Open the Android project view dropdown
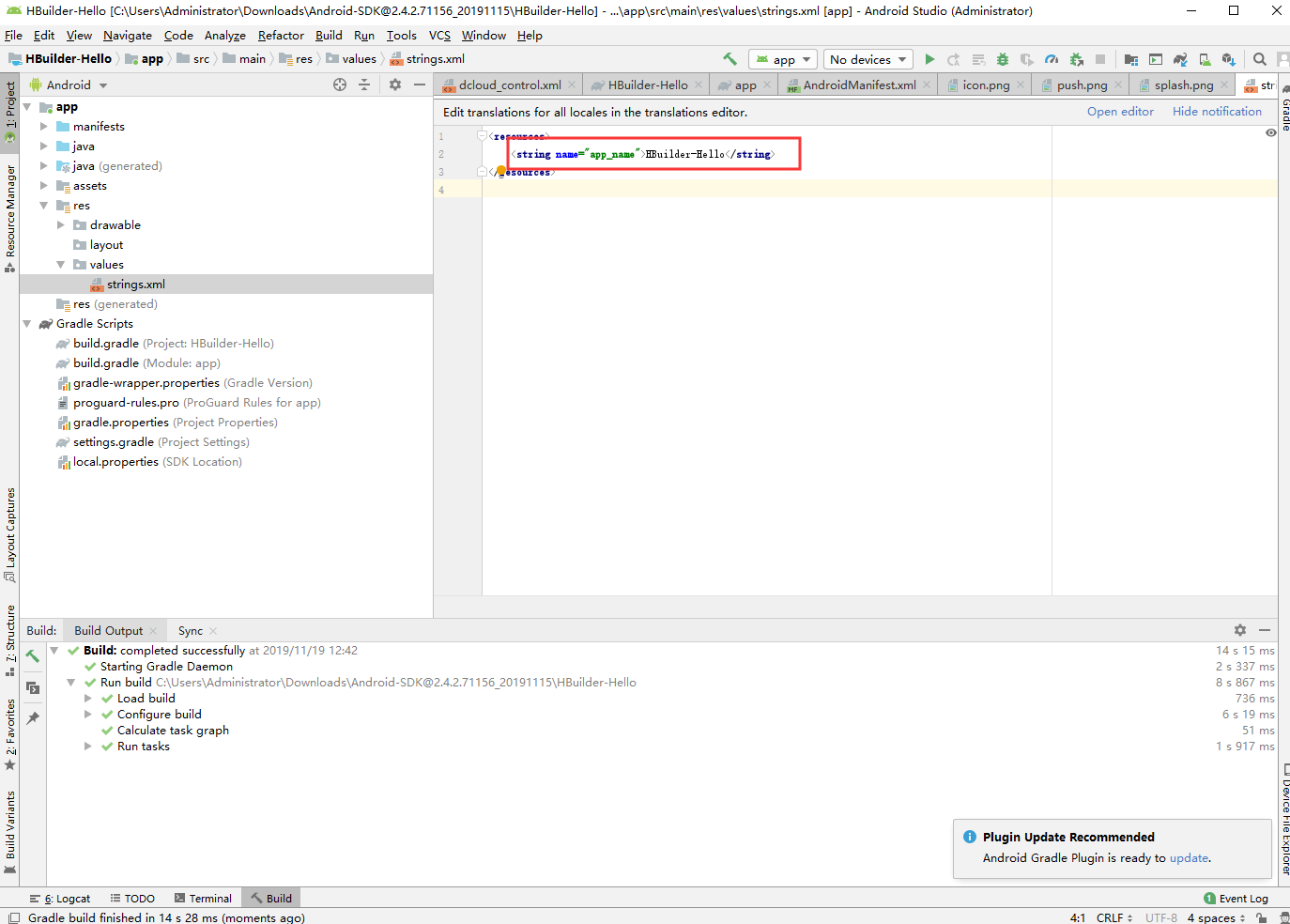 point(69,85)
